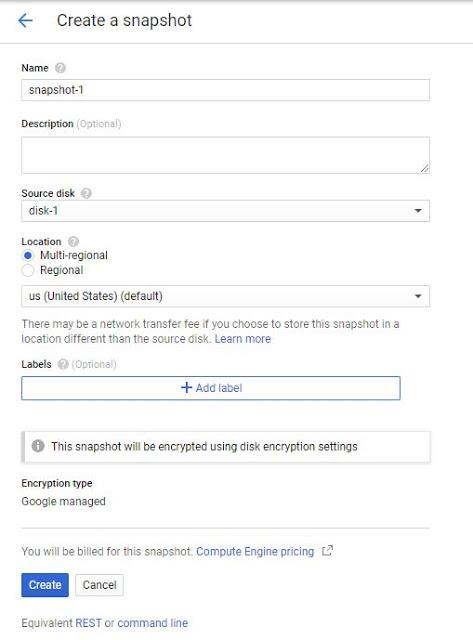
Task: Click the Source disk help icon
Action: (x=86, y=193)
